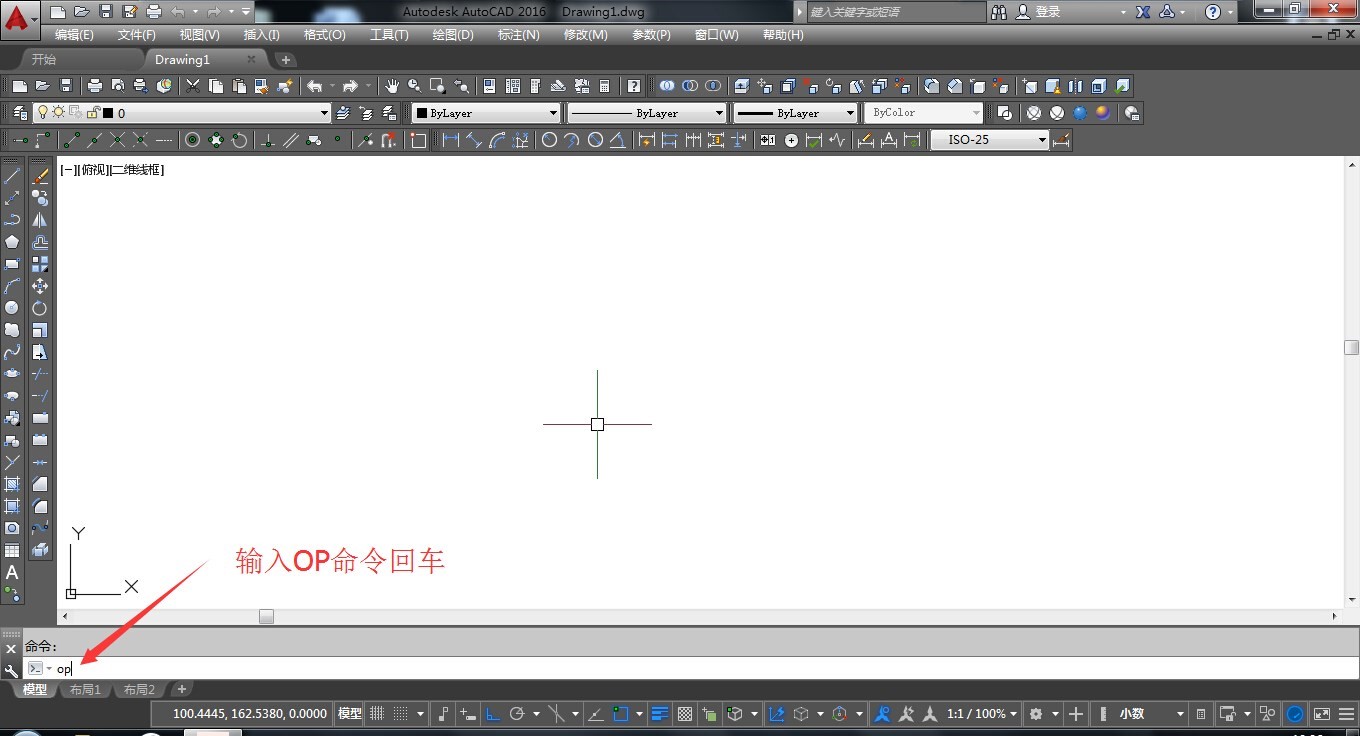Toggle hardware acceleration blue circle icon

1295,714
